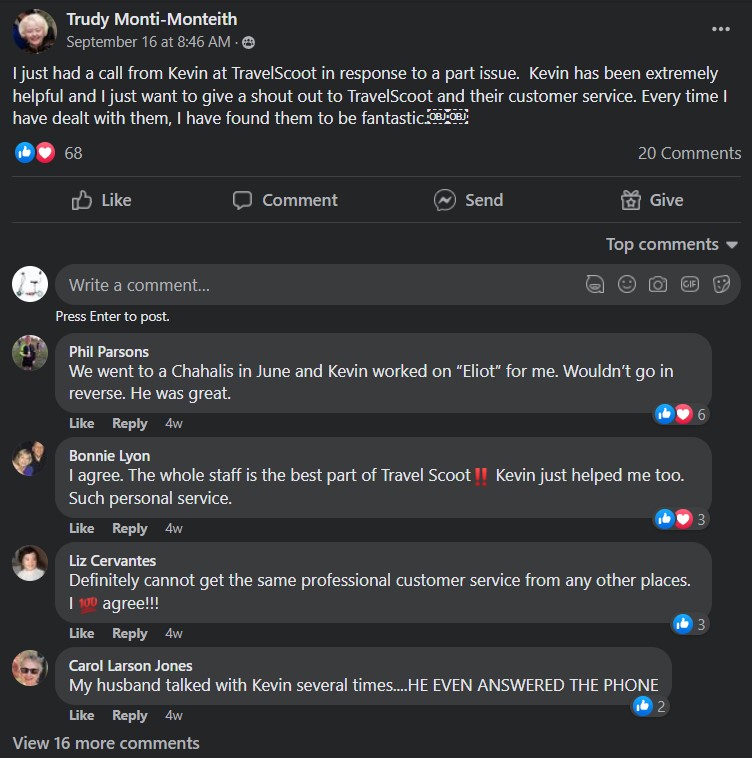Open the three-dot post options menu

coord(721,29)
